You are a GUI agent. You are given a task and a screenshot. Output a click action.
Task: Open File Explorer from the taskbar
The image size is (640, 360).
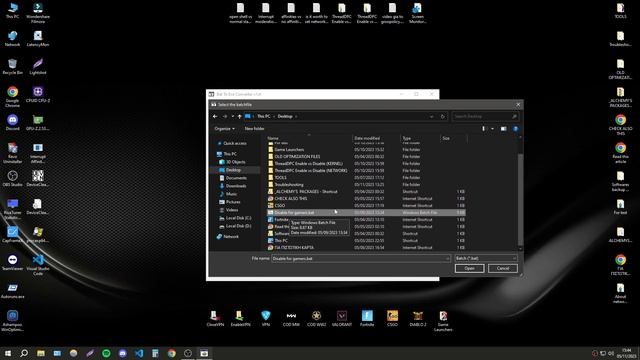[41, 353]
